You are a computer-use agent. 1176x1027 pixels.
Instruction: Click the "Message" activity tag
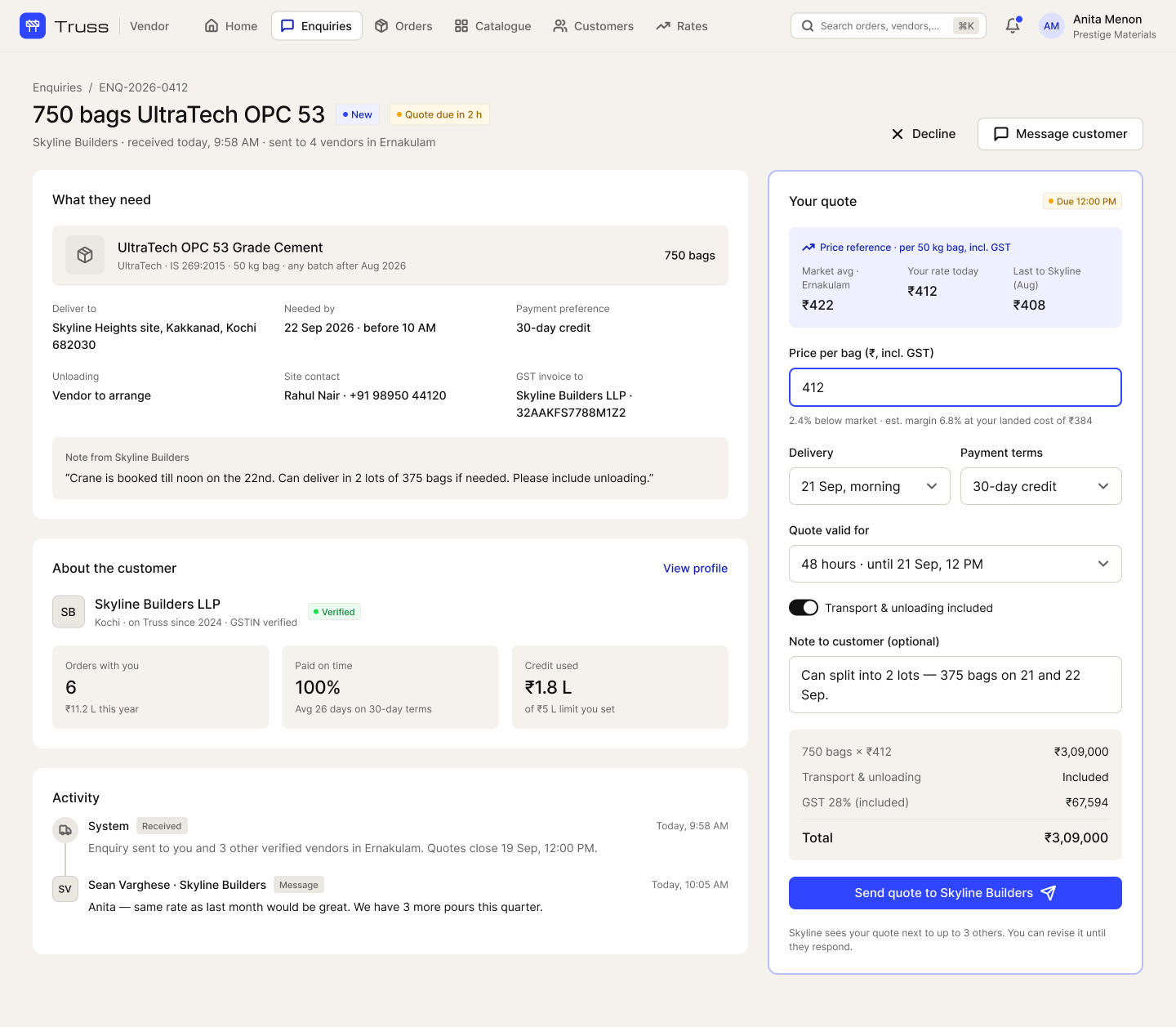coord(299,885)
